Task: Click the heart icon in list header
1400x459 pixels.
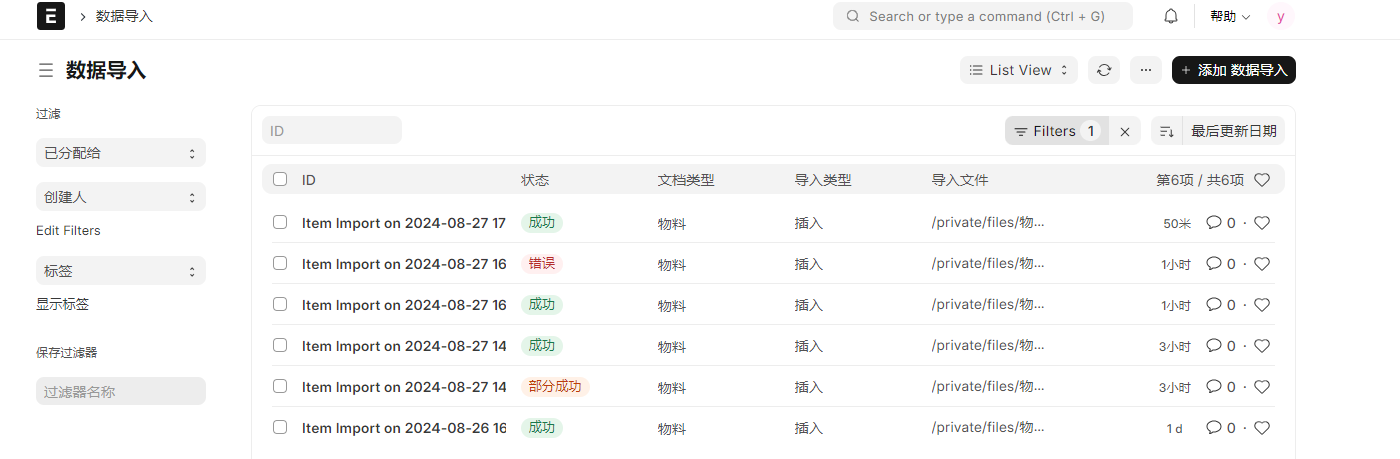Action: click(x=1262, y=180)
